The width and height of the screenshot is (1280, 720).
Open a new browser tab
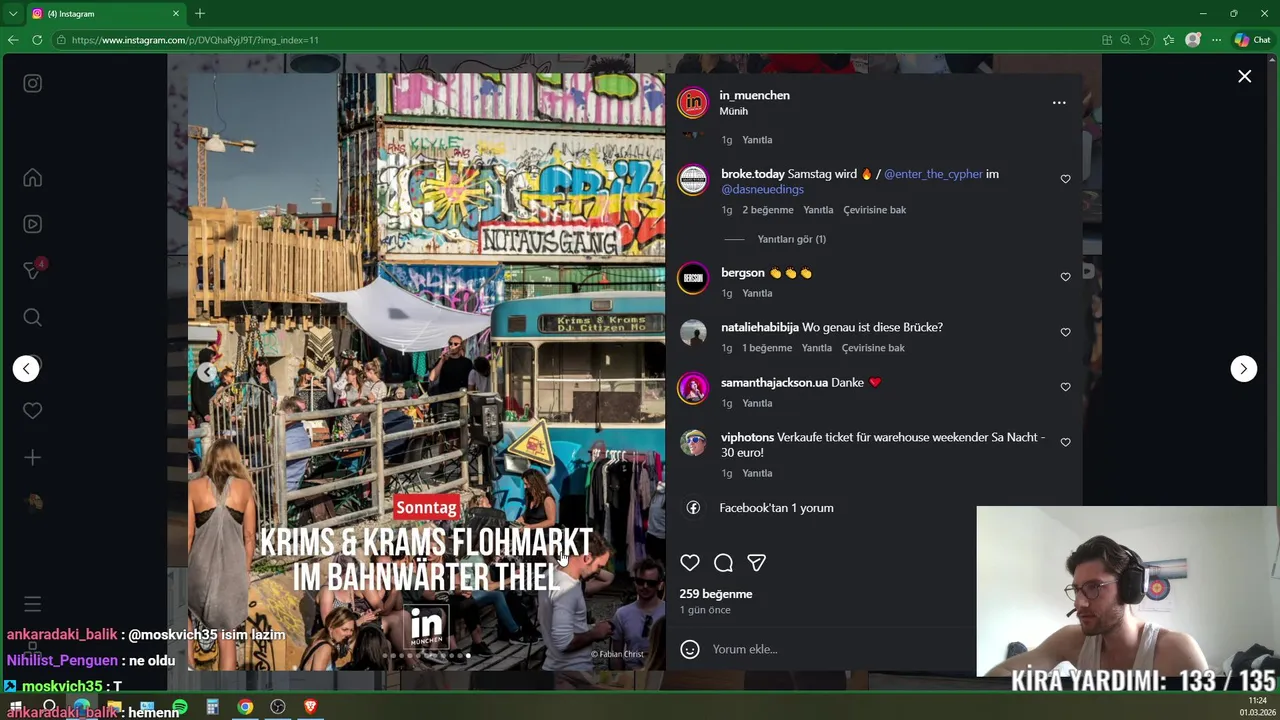pos(200,14)
